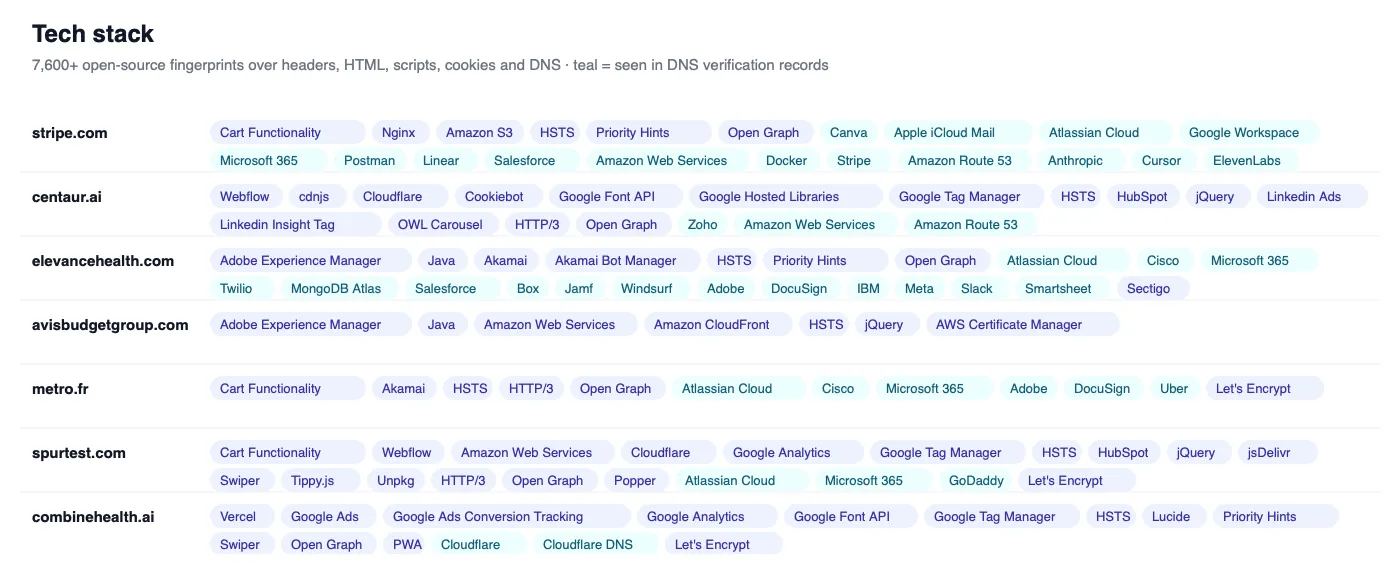Select the combinehealth.ai domain label
Viewport: 1400px width, 578px height.
pos(93,517)
